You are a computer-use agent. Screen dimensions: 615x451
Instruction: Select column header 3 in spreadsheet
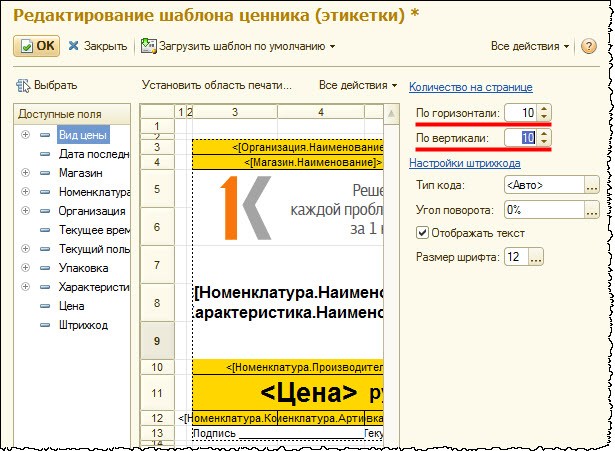tap(235, 112)
